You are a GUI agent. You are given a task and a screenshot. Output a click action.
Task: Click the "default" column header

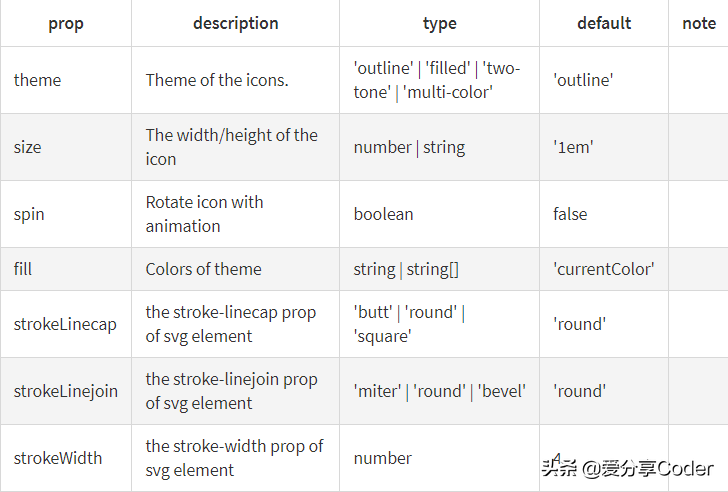click(x=603, y=23)
